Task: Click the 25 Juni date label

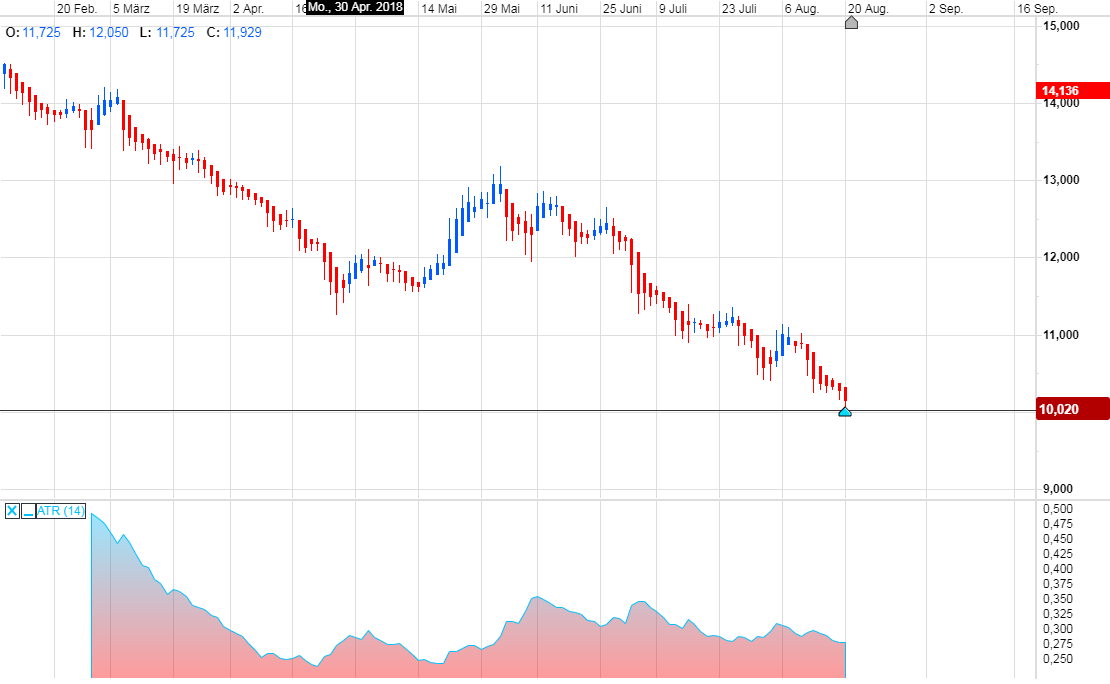Action: pyautogui.click(x=622, y=9)
